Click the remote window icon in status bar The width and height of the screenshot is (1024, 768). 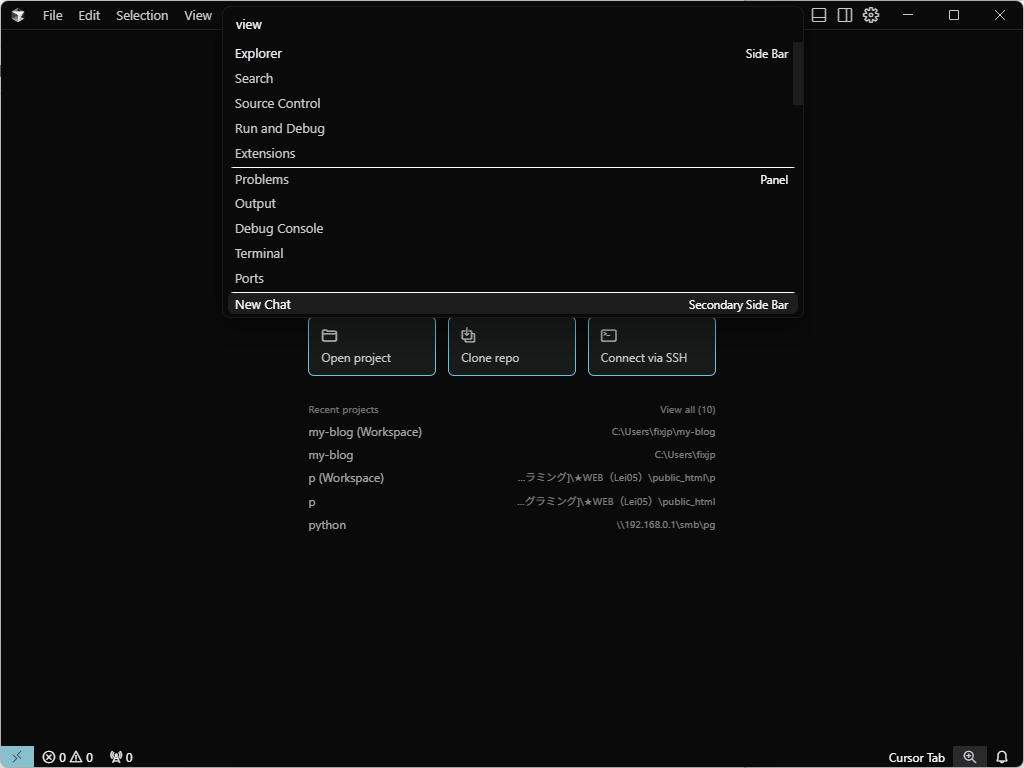[16, 757]
